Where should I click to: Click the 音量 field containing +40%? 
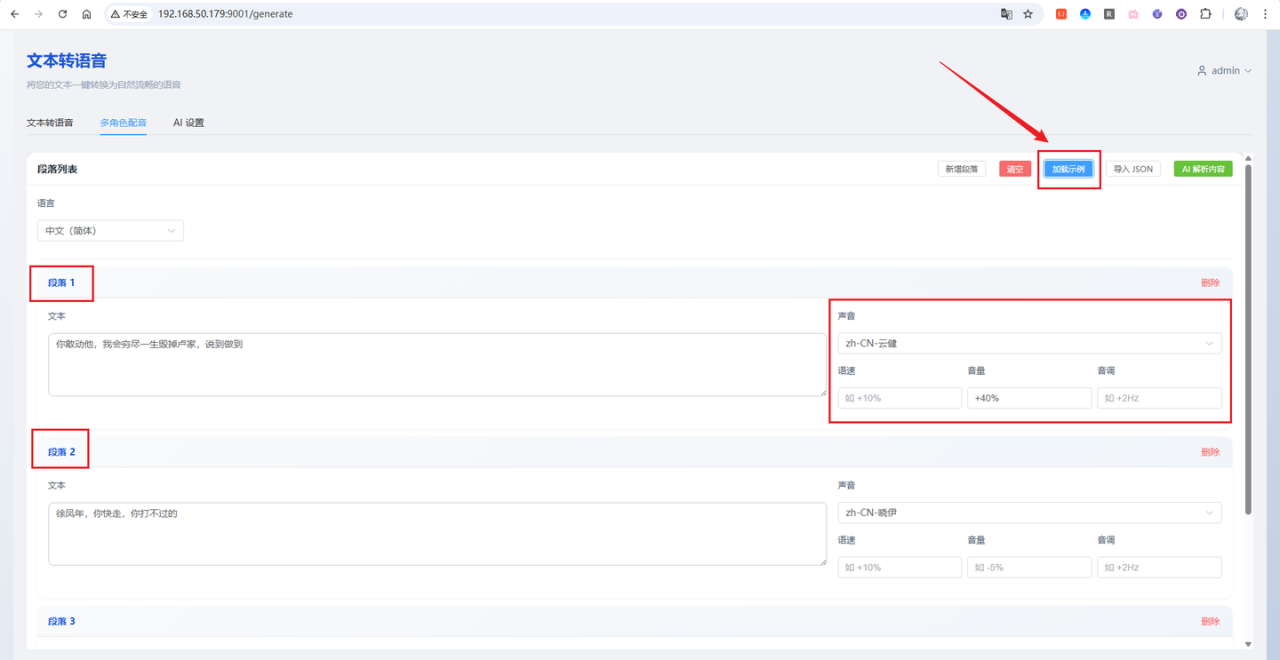[x=1029, y=398]
